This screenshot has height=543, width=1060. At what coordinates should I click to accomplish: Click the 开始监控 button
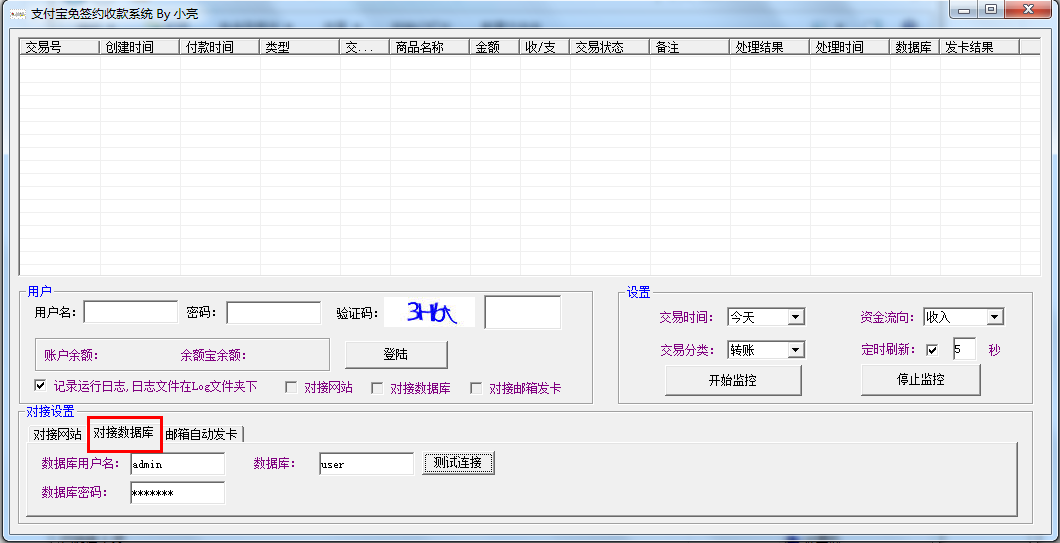(733, 380)
